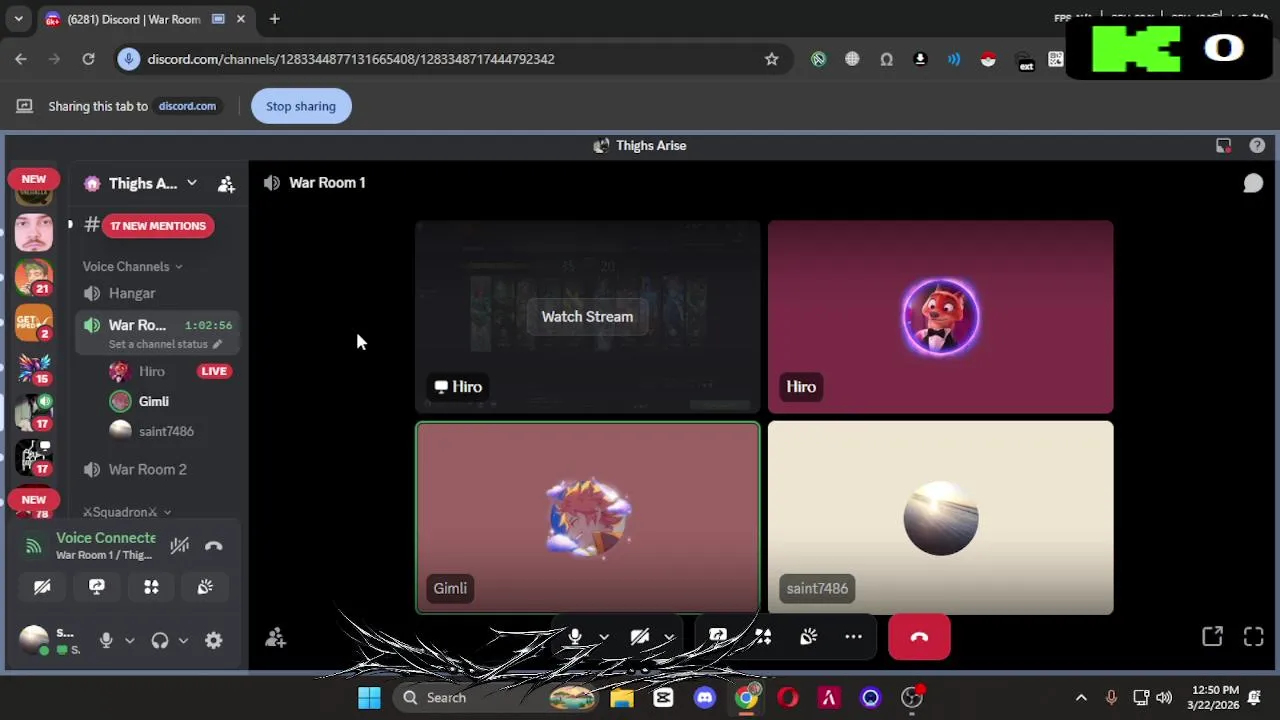Open Discord inbox icon in top bar
The height and width of the screenshot is (720, 1280).
pyautogui.click(x=1223, y=146)
